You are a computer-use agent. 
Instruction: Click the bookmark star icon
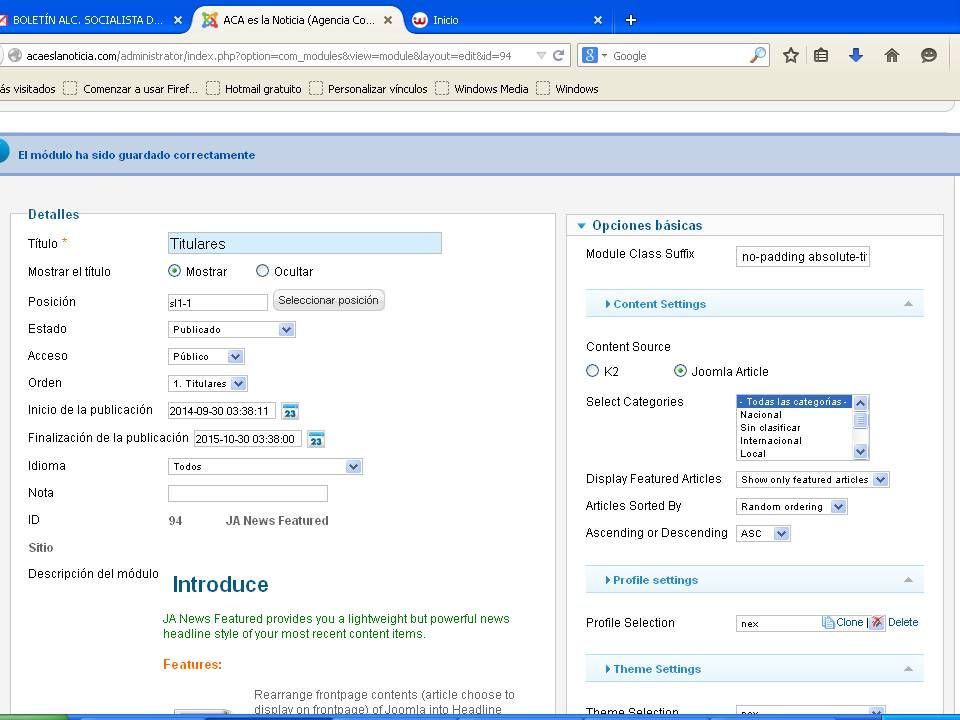[790, 56]
